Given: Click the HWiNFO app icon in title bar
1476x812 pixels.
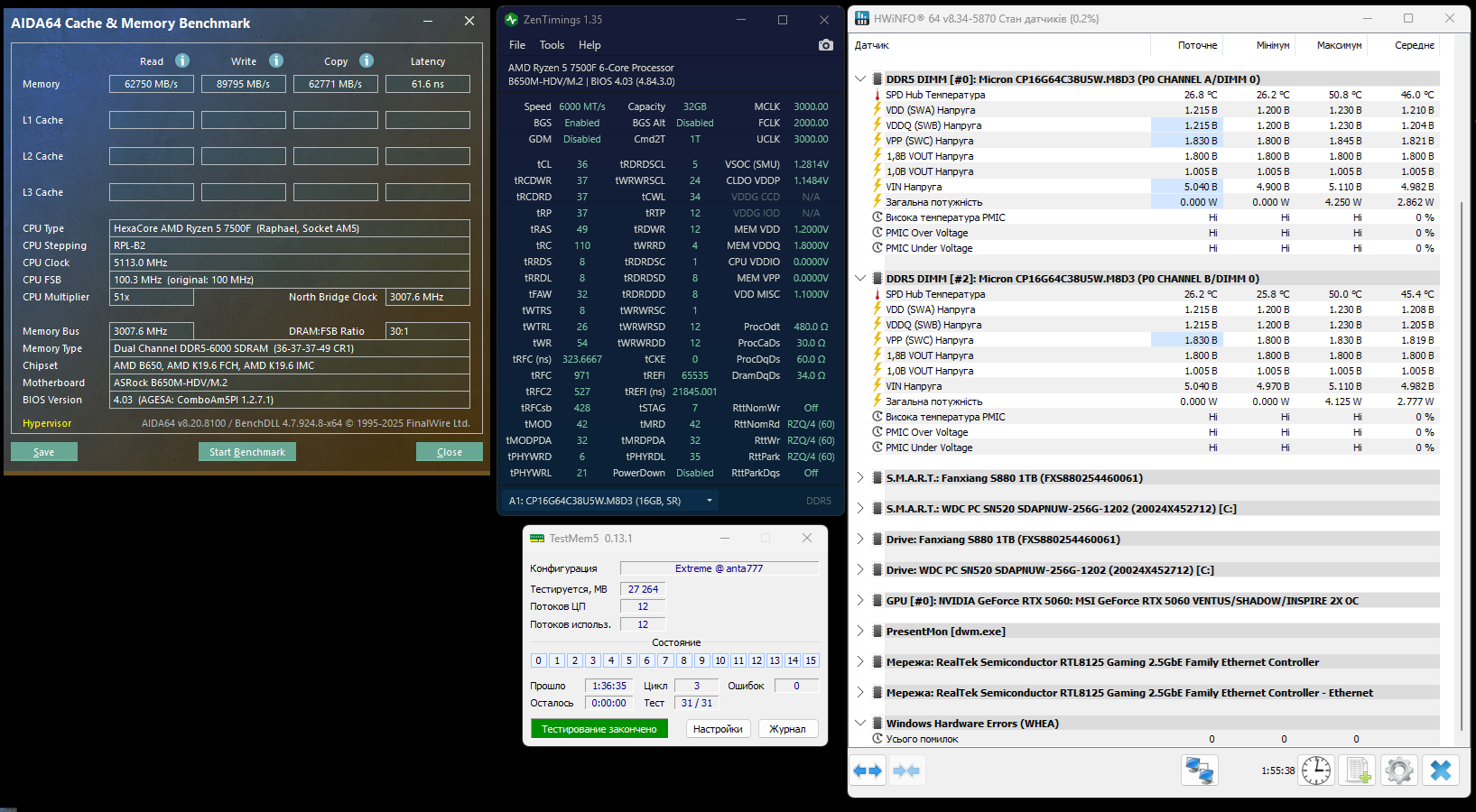Looking at the screenshot, I should click(862, 18).
